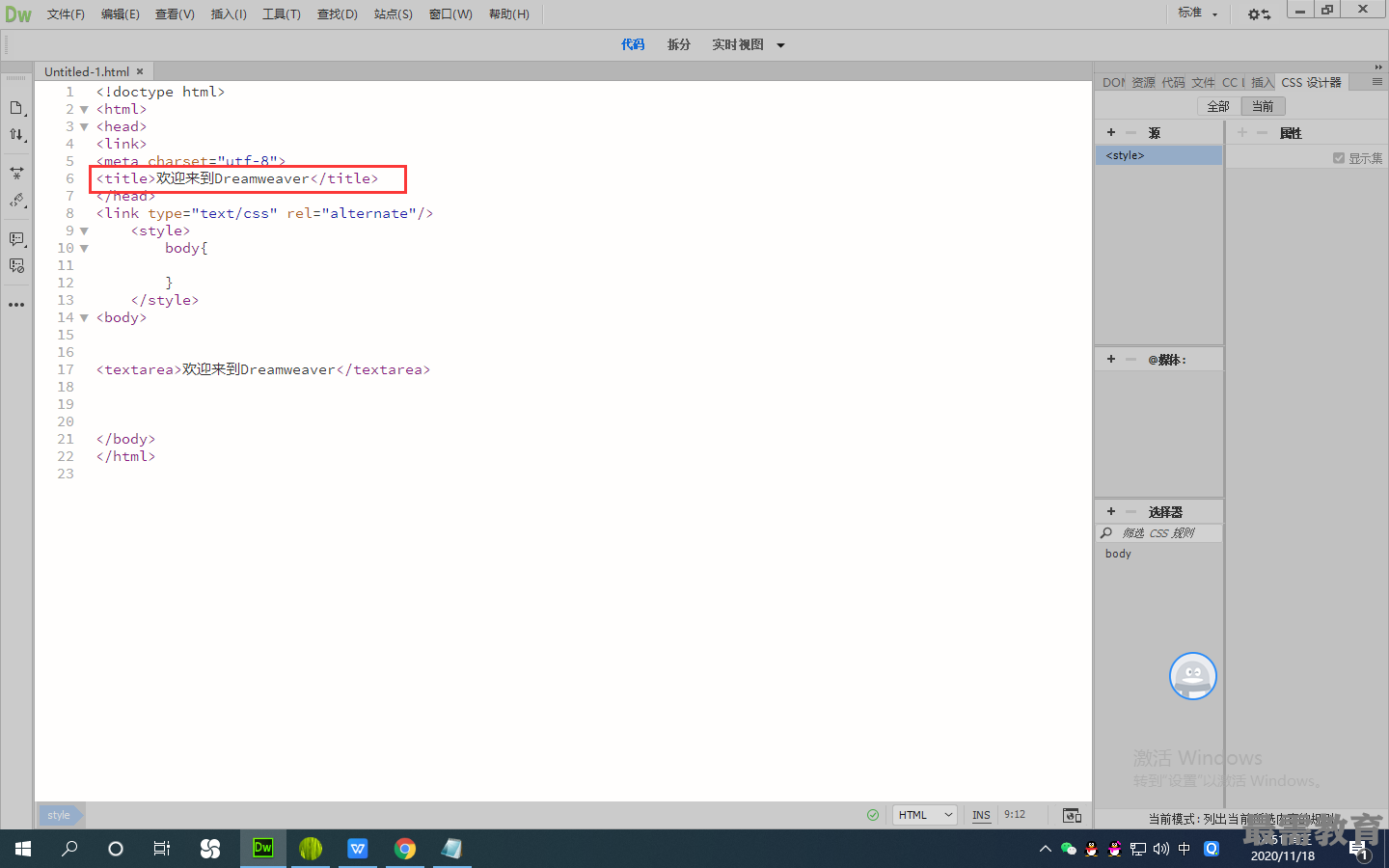
Task: Toggle the INS insert mode indicator
Action: 981,815
